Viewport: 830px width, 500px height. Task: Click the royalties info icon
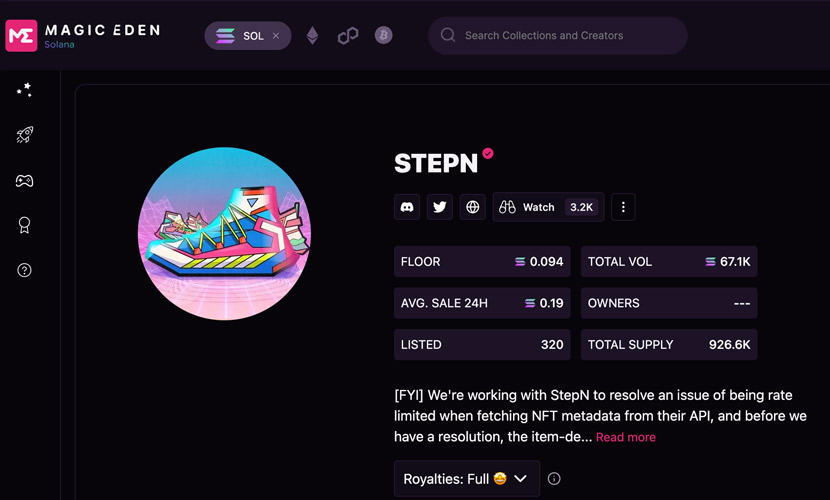(554, 479)
